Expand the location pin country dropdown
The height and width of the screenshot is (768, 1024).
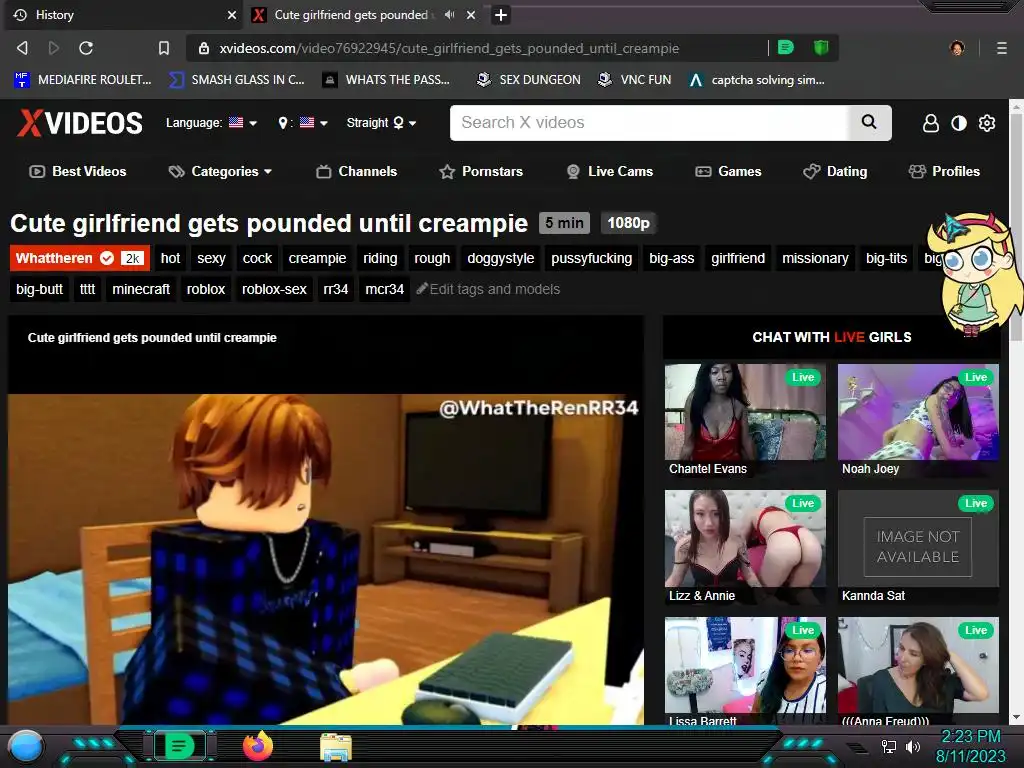[x=303, y=123]
